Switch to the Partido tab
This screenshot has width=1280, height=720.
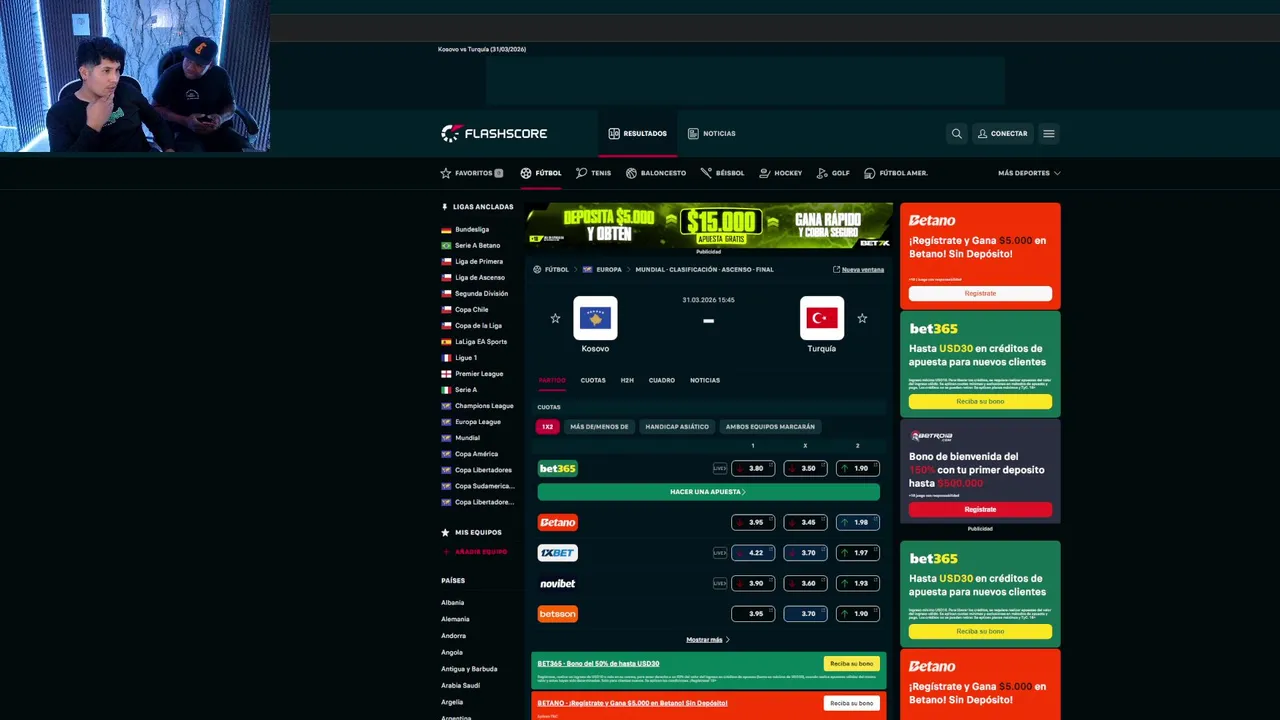[x=552, y=380]
